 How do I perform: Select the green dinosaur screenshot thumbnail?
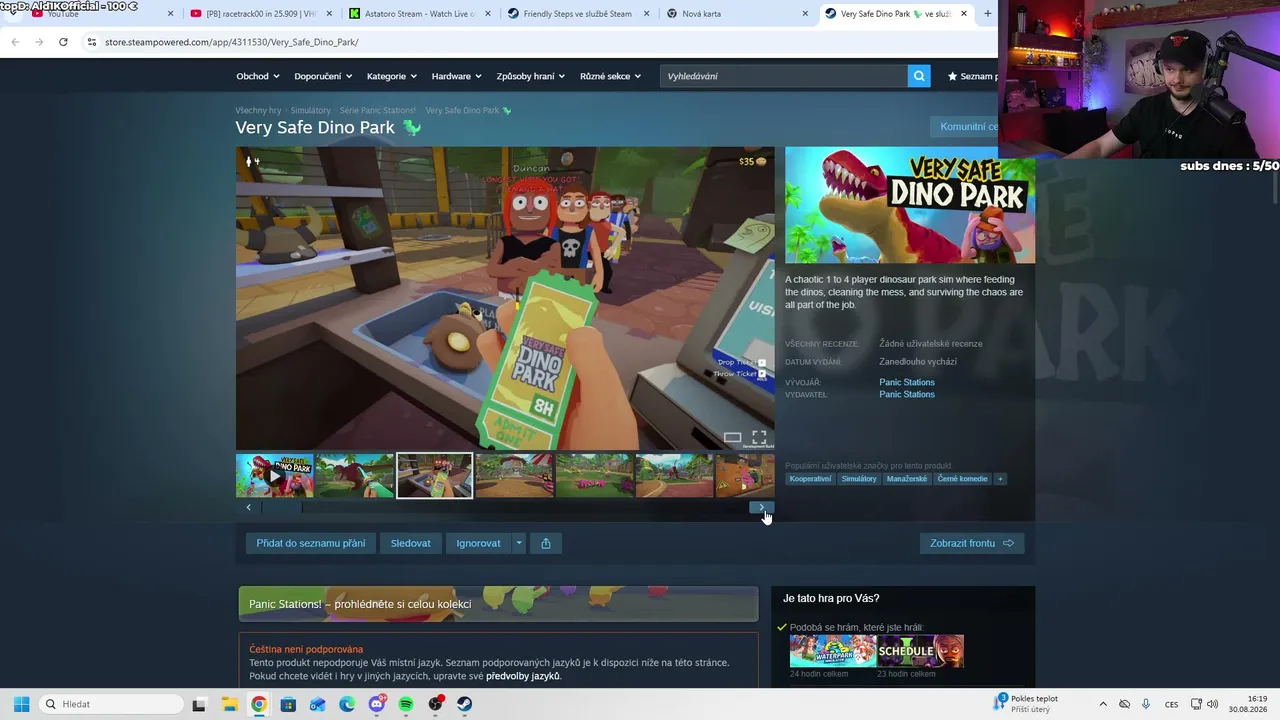click(x=355, y=476)
